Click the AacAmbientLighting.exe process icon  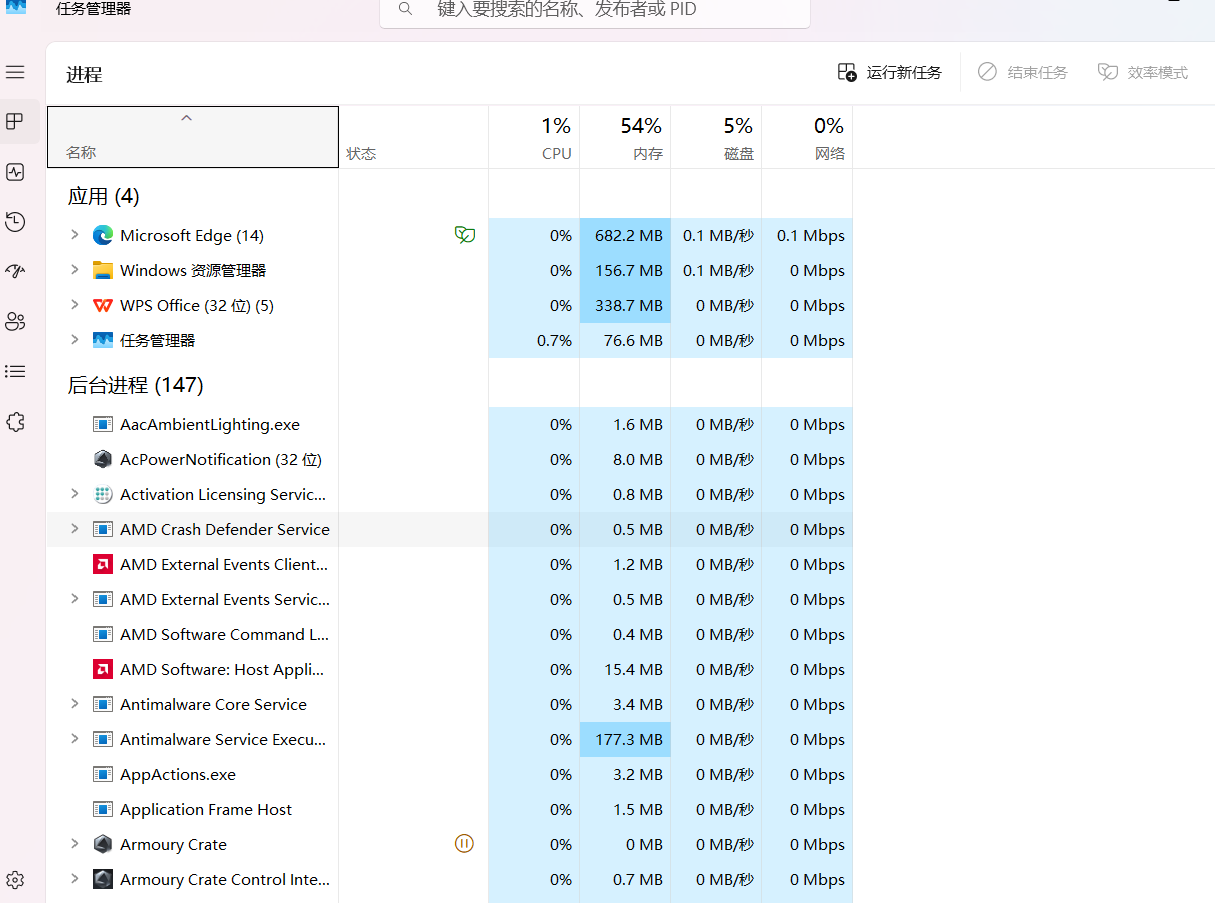coord(102,424)
